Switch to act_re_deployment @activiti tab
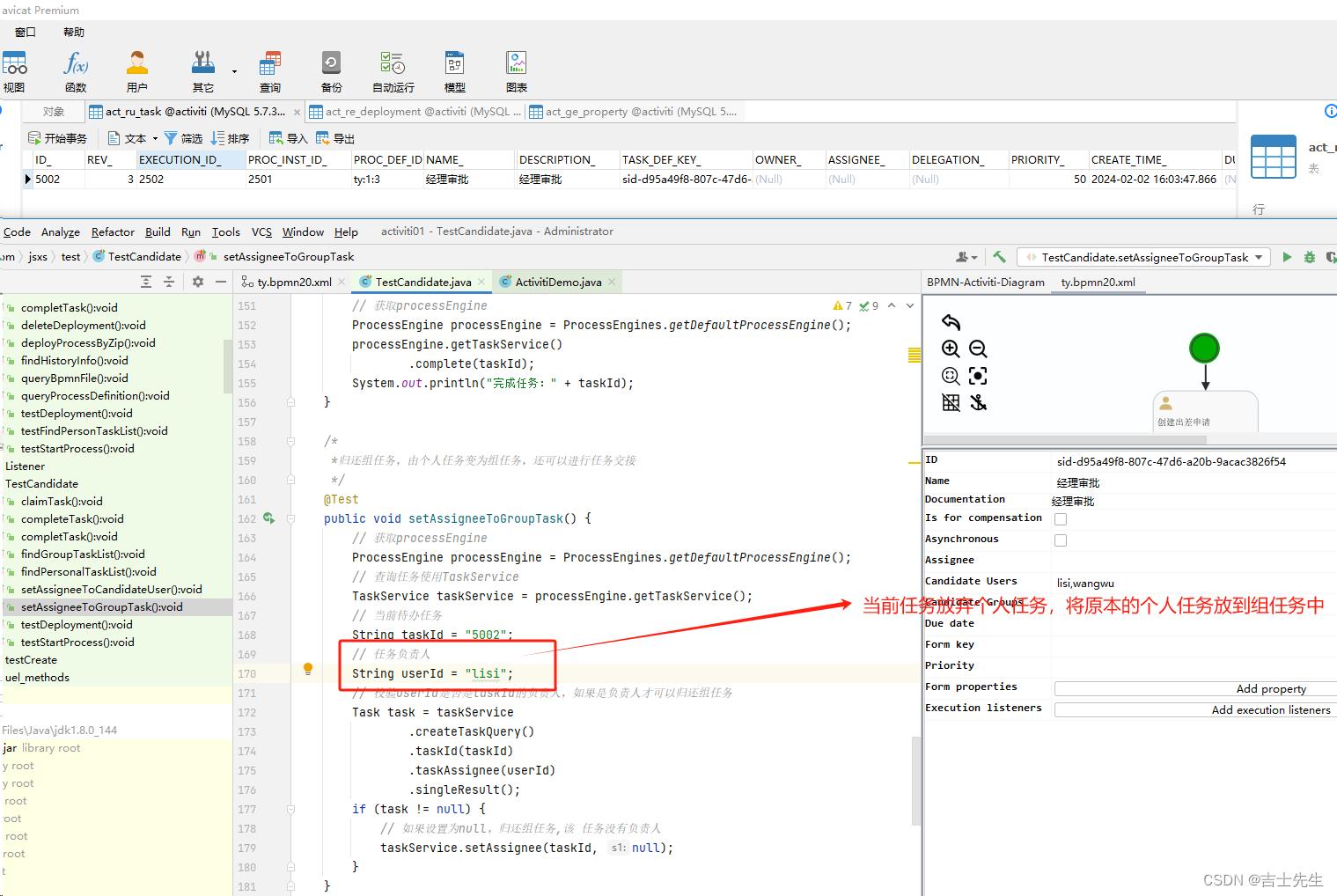The image size is (1337, 896). pos(415,112)
